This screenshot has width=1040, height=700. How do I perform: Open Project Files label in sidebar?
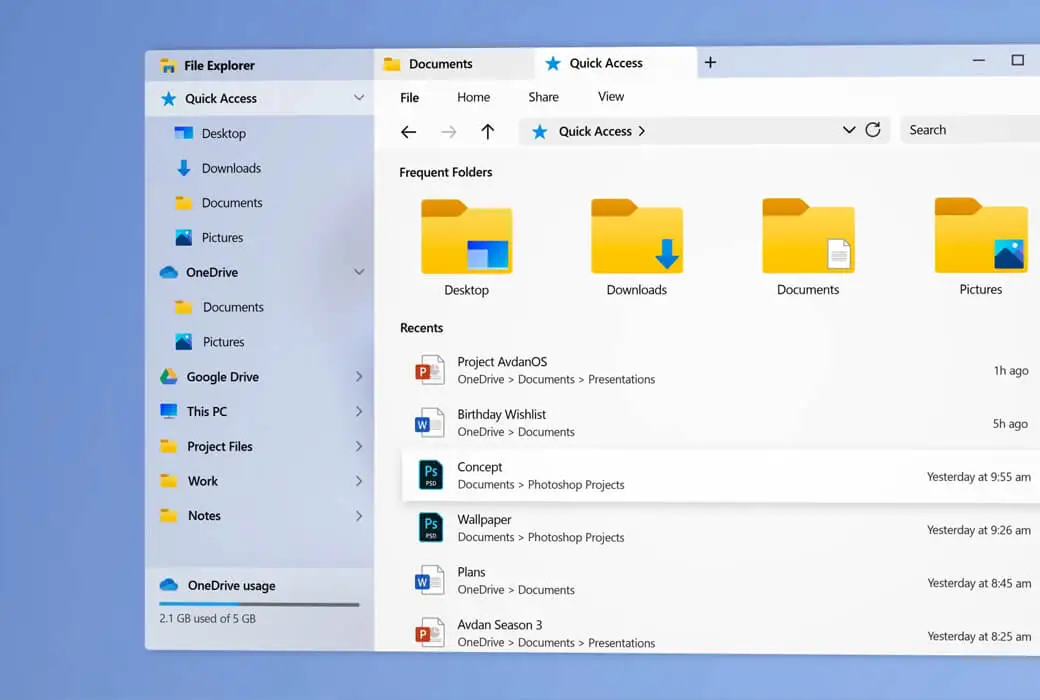[220, 447]
